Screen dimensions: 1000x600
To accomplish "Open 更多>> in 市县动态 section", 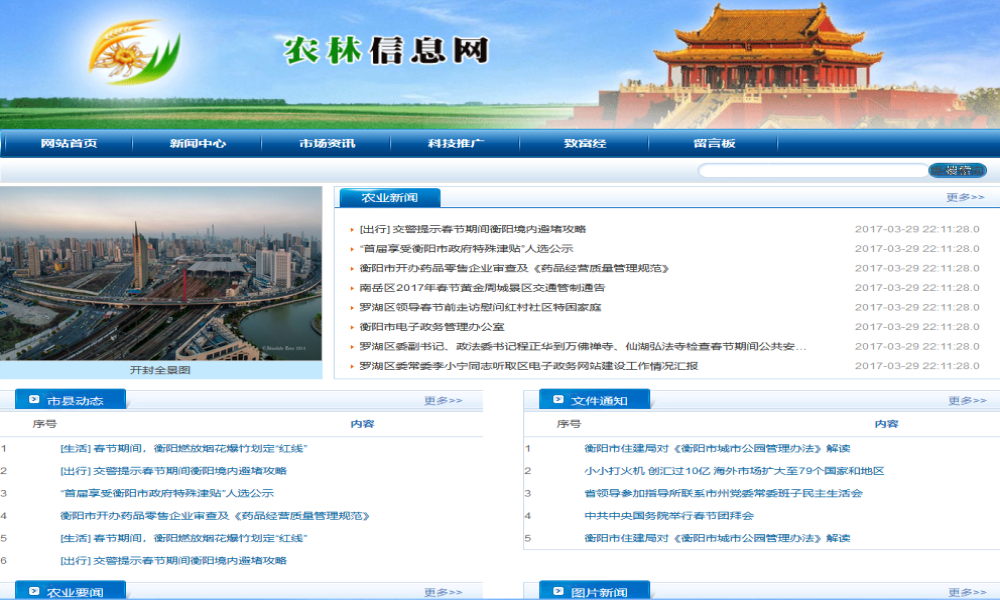I will click(443, 400).
